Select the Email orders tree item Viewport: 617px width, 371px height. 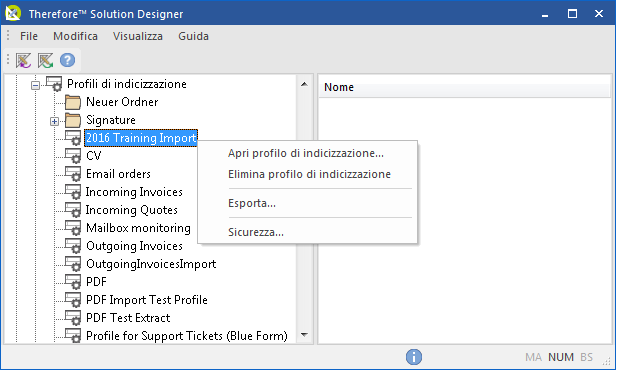[118, 174]
